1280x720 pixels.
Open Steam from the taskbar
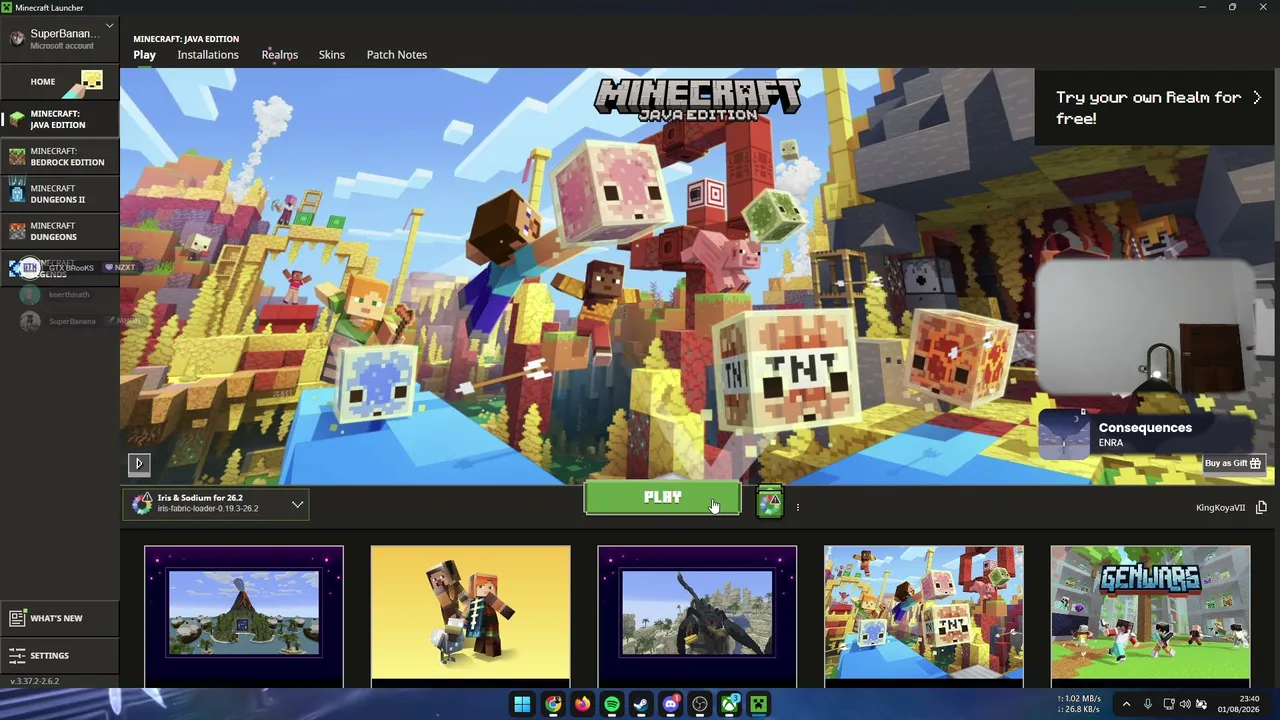click(x=641, y=705)
